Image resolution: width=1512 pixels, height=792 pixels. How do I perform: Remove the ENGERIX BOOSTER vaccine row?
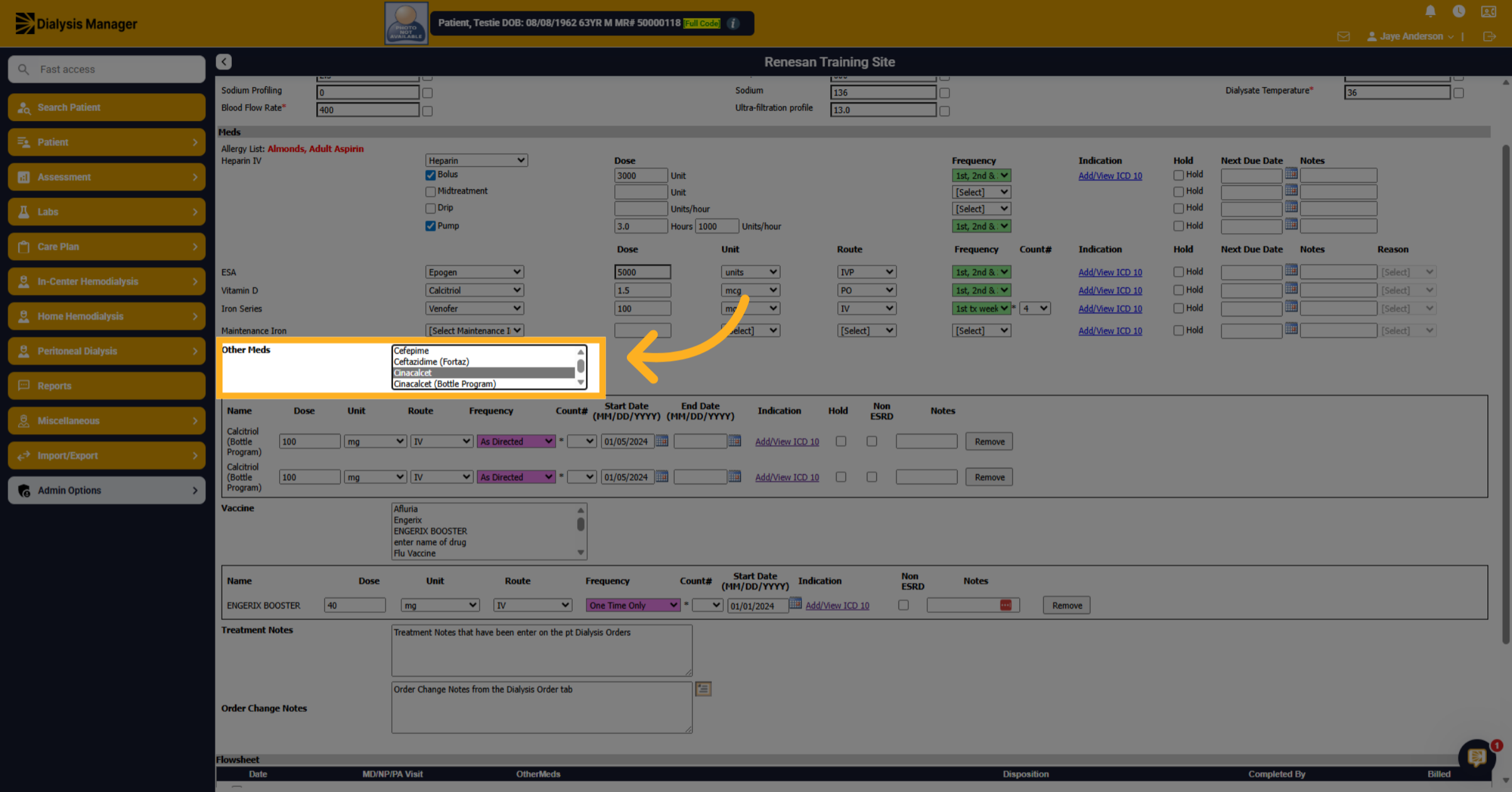1067,605
